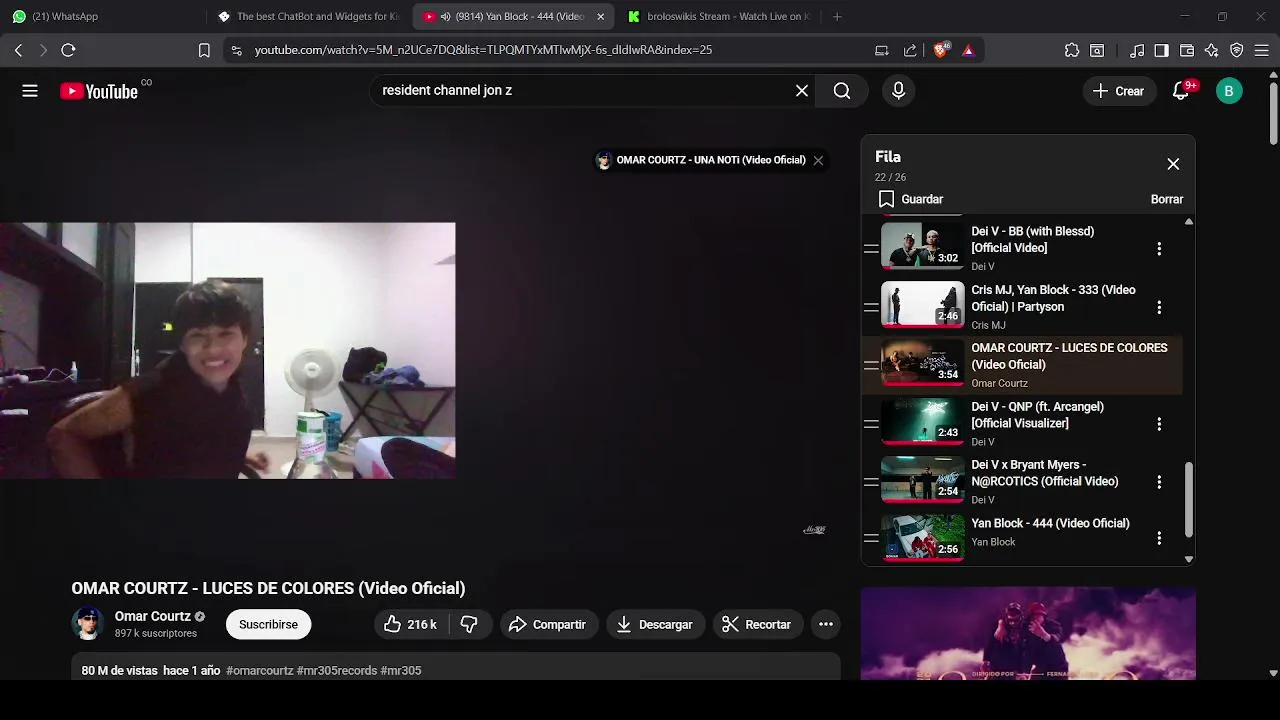
Task: Share this page from the address bar
Action: tap(910, 50)
